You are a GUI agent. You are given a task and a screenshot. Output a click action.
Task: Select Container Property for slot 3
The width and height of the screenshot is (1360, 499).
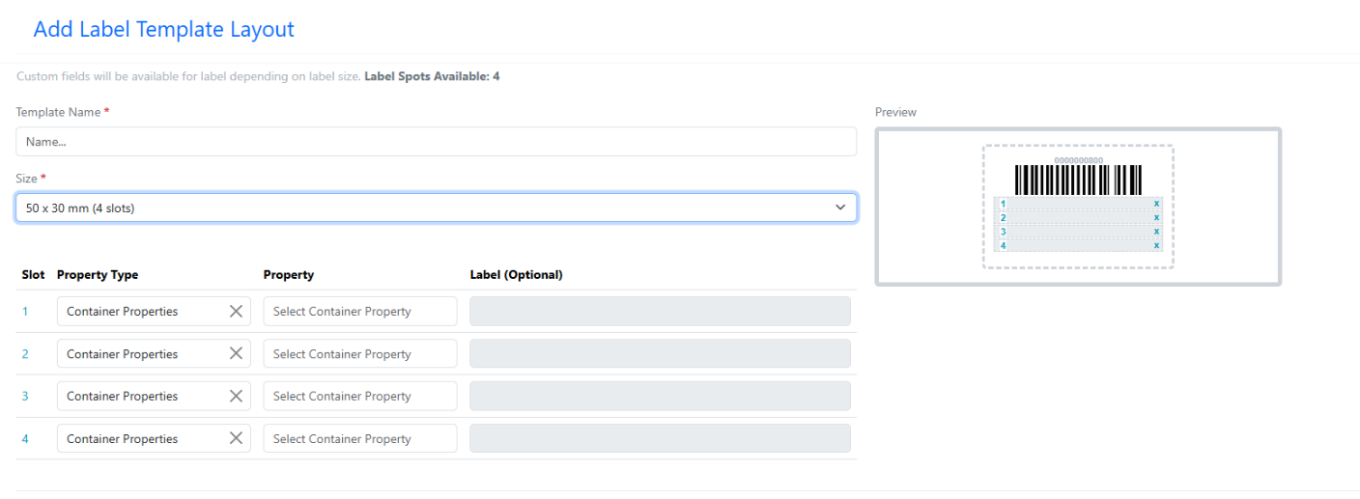coord(360,396)
